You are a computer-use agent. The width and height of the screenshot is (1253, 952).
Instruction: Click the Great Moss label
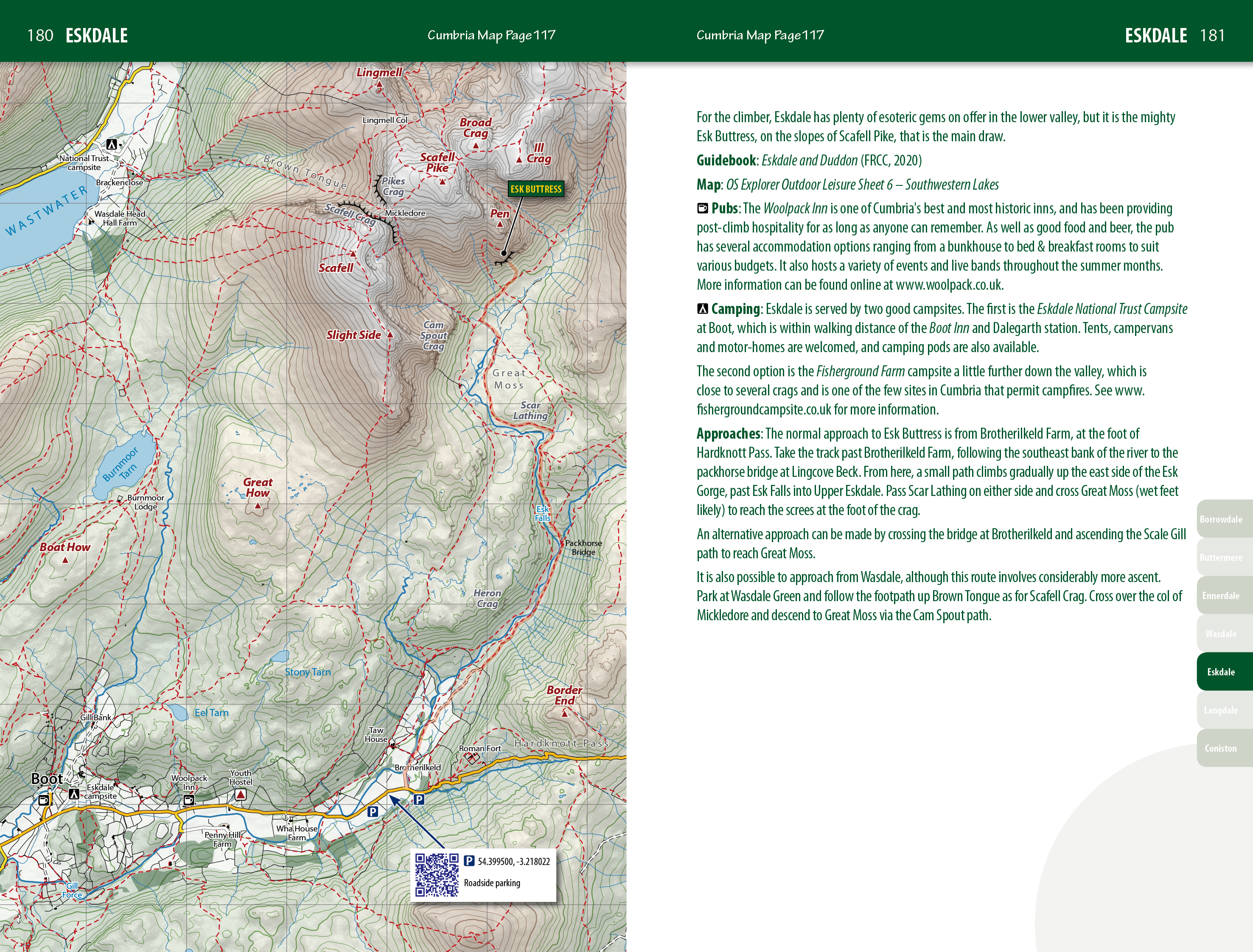tap(509, 379)
